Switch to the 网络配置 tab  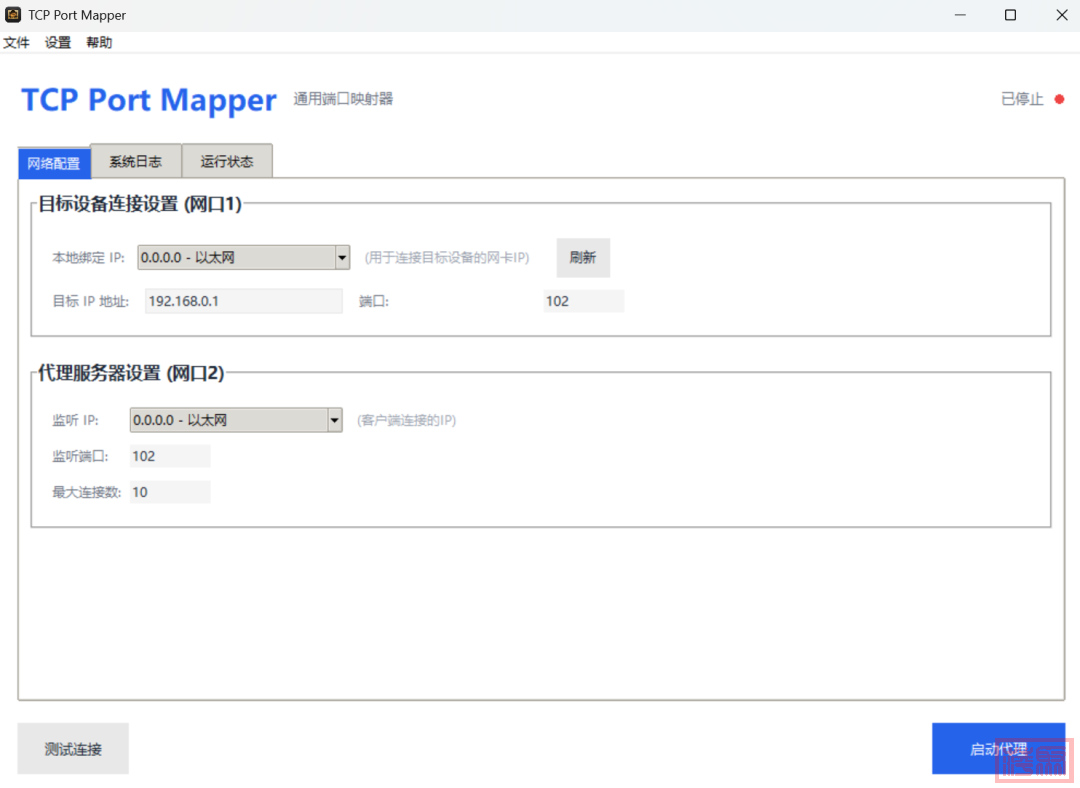54,163
